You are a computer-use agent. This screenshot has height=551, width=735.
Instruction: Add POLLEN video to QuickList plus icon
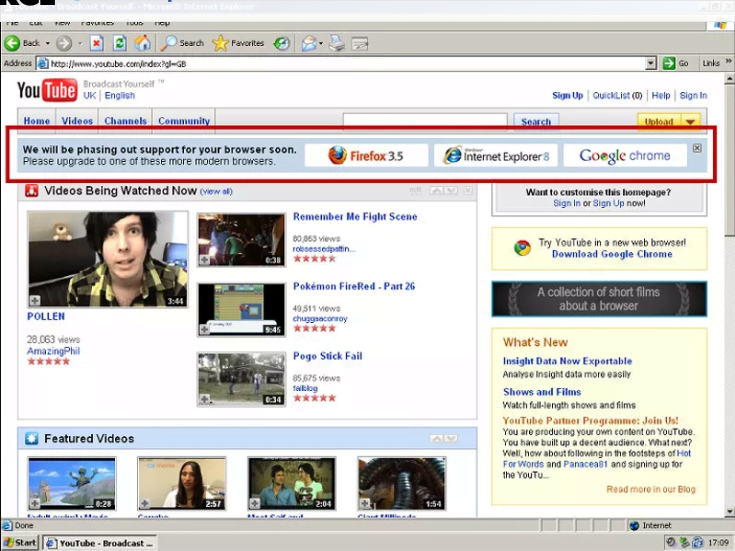tap(35, 300)
